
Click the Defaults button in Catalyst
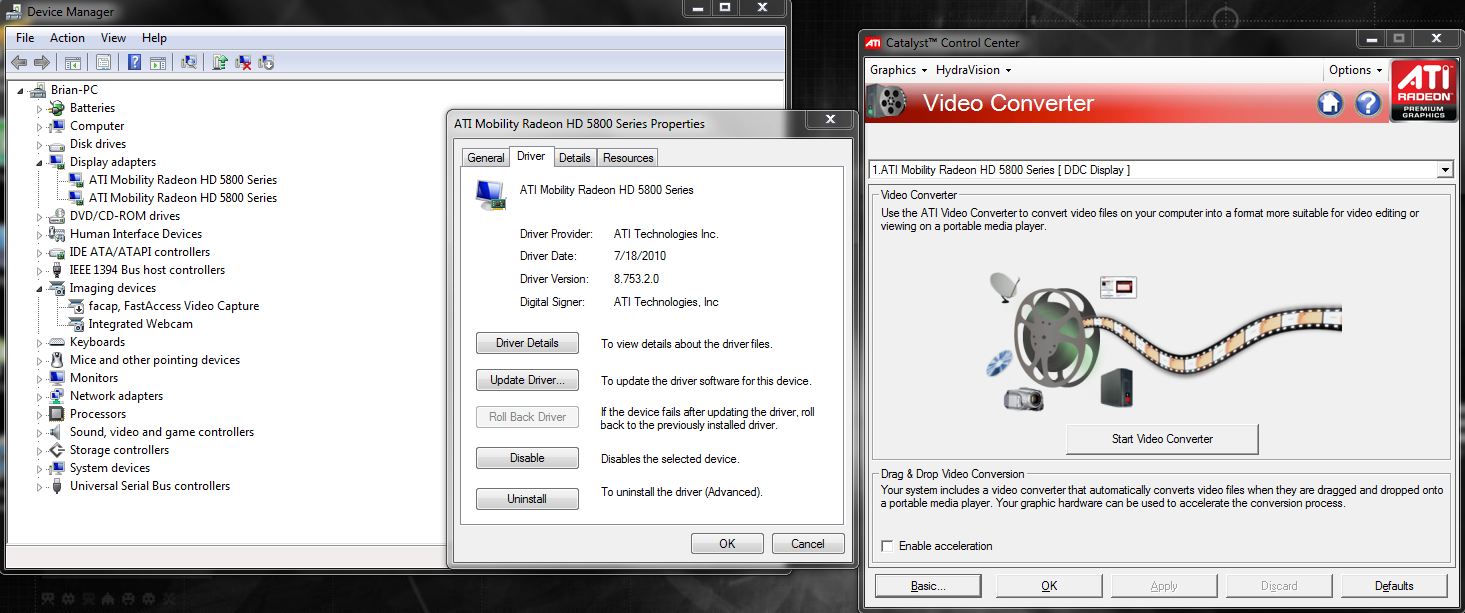point(1393,586)
